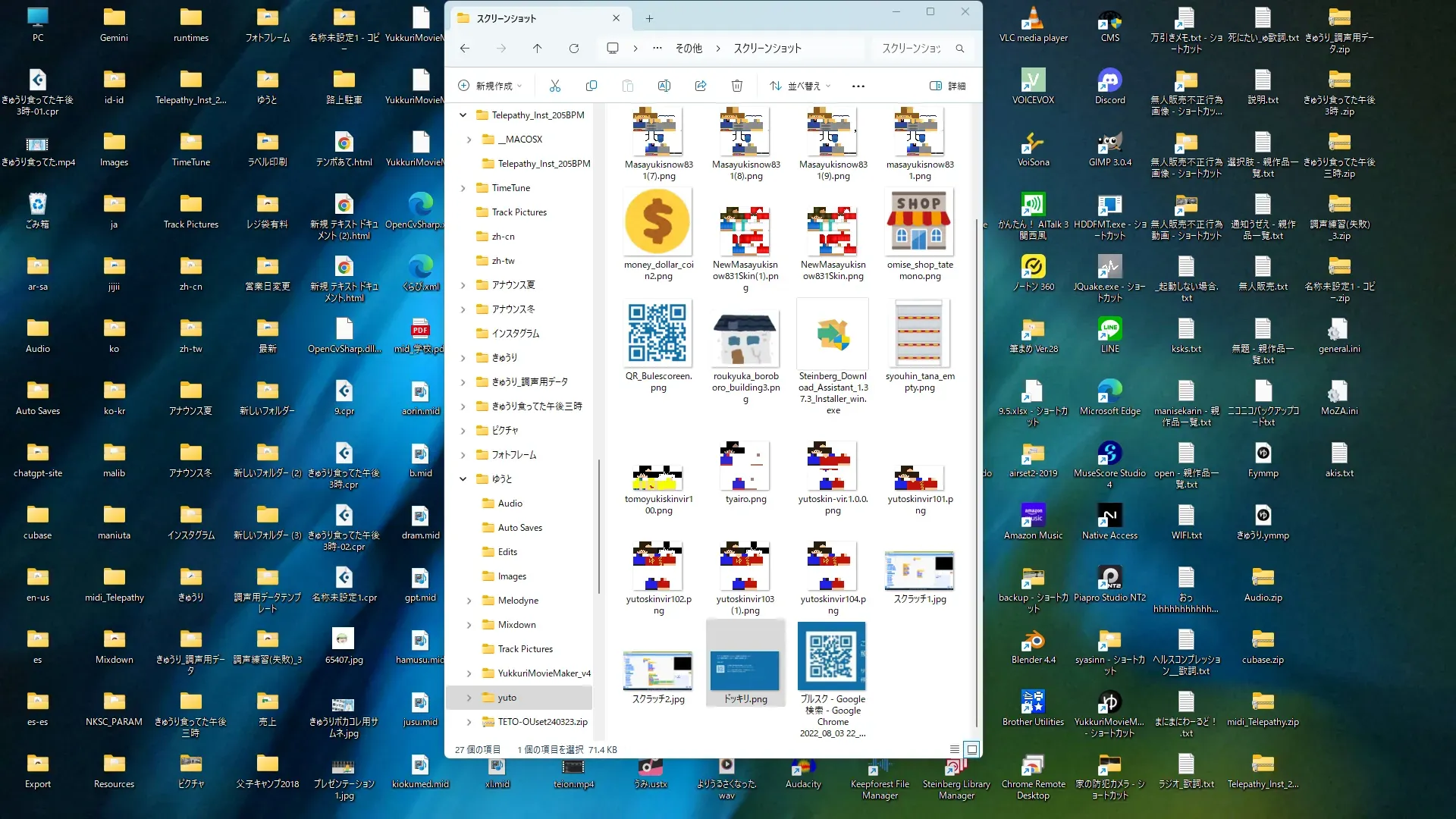Switch to details list view in status bar

(955, 749)
